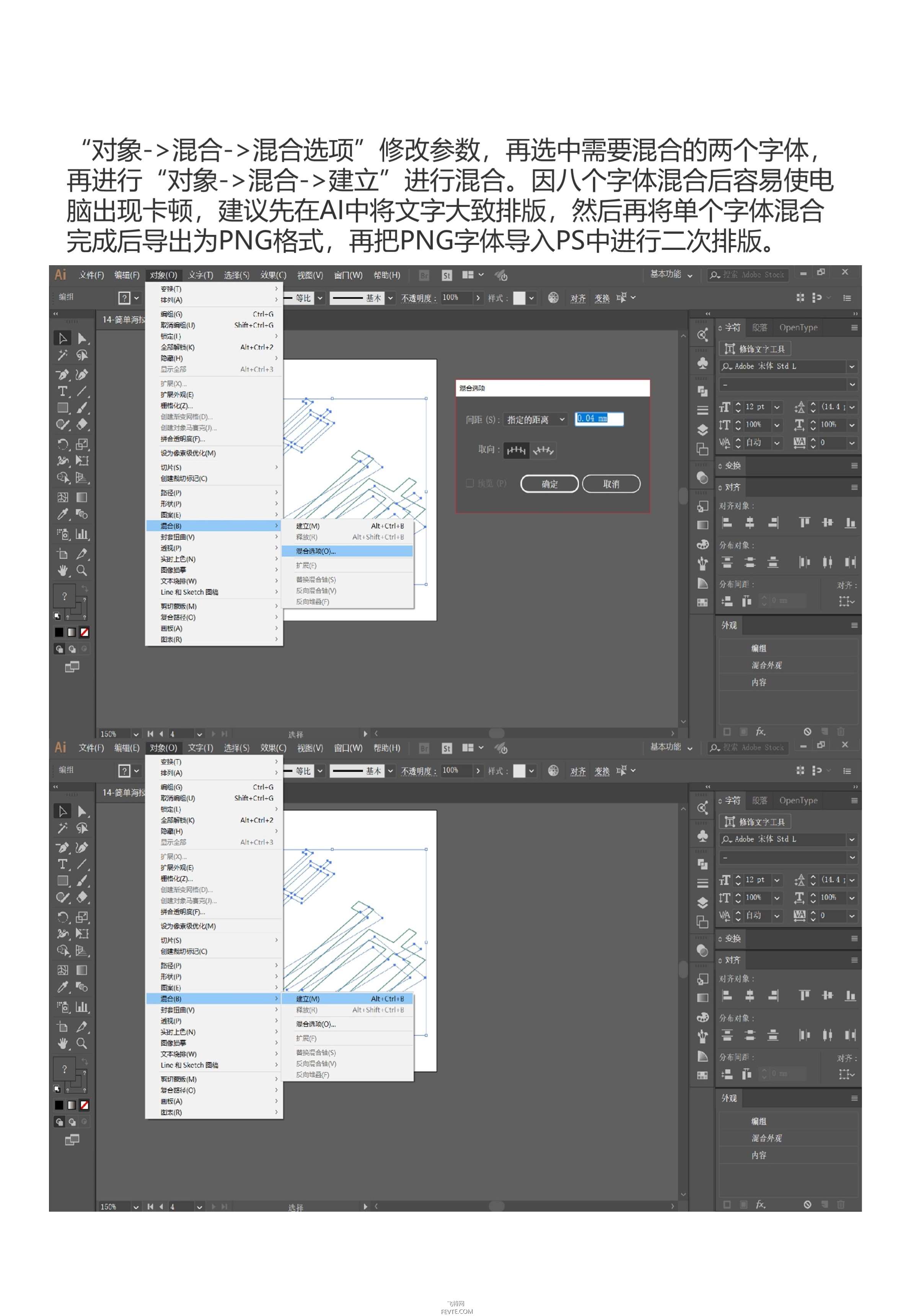Expand the 等比 profile dropdown in upper screenshot
This screenshot has height=1316, width=911.
(x=320, y=297)
